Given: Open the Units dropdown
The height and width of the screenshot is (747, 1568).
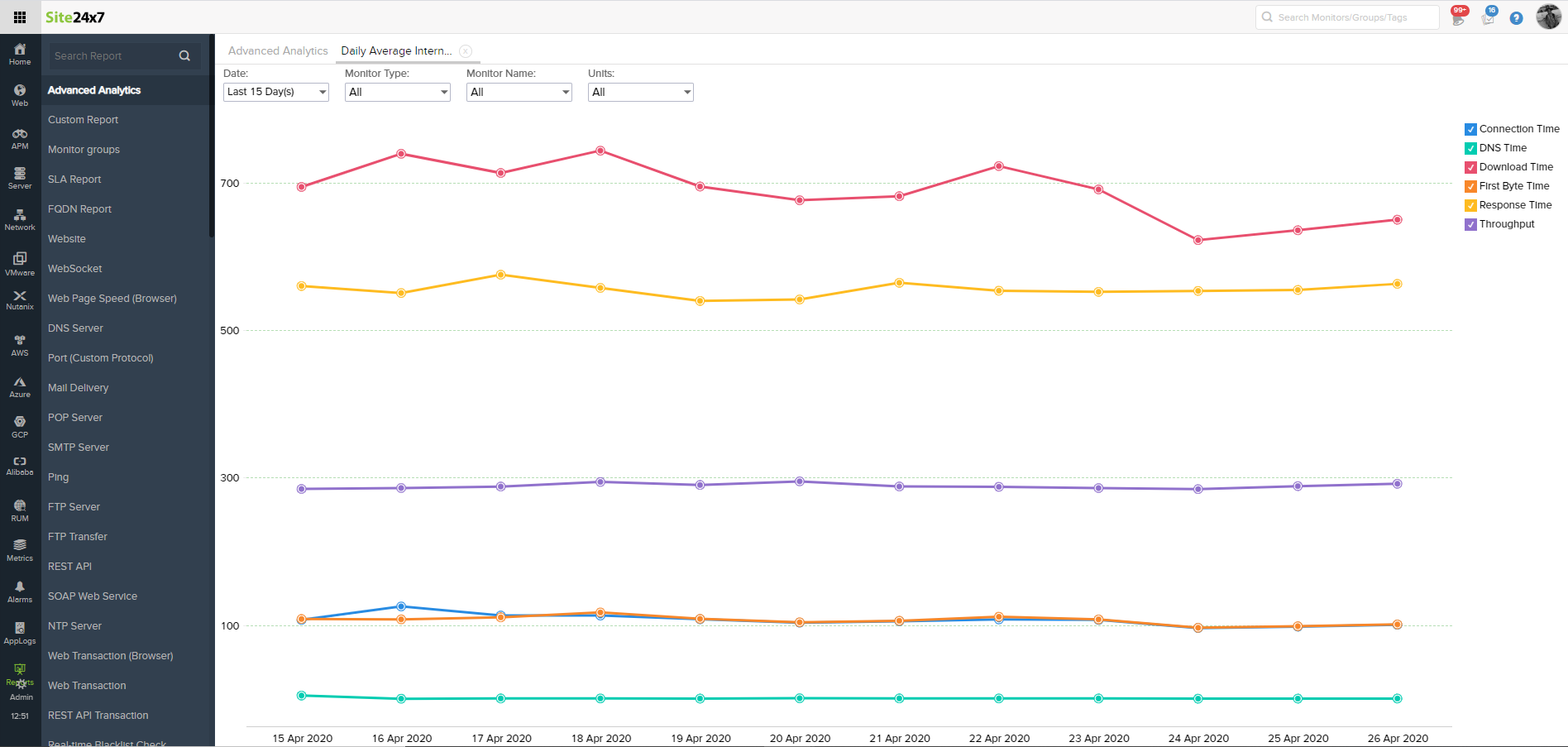Looking at the screenshot, I should point(640,92).
